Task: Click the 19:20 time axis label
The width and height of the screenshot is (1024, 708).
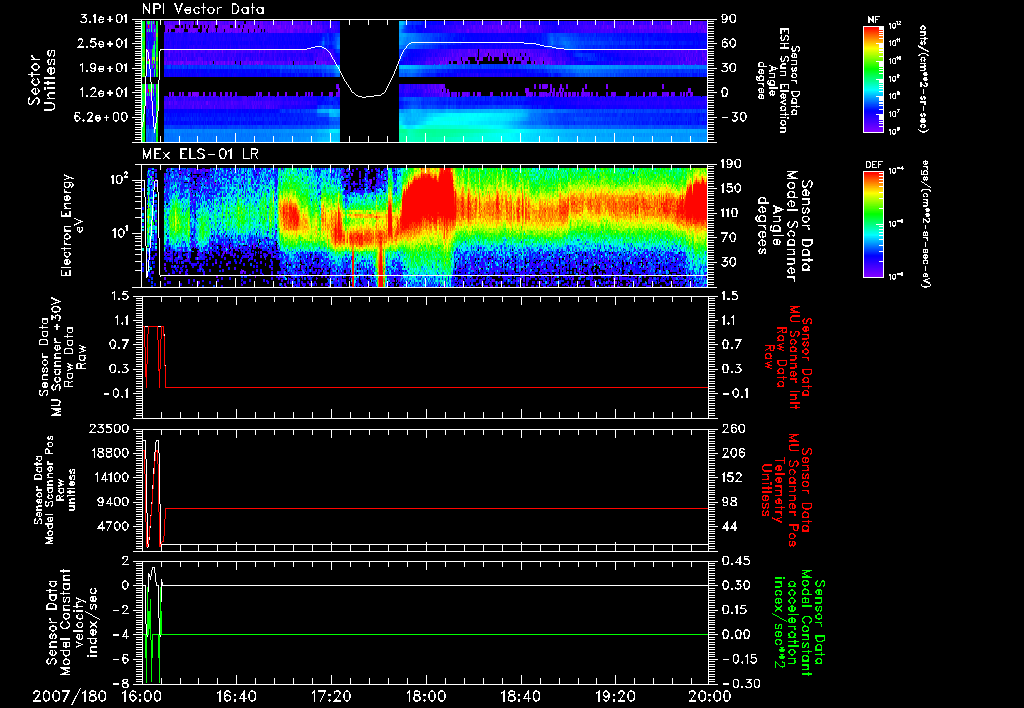Action: coord(615,697)
